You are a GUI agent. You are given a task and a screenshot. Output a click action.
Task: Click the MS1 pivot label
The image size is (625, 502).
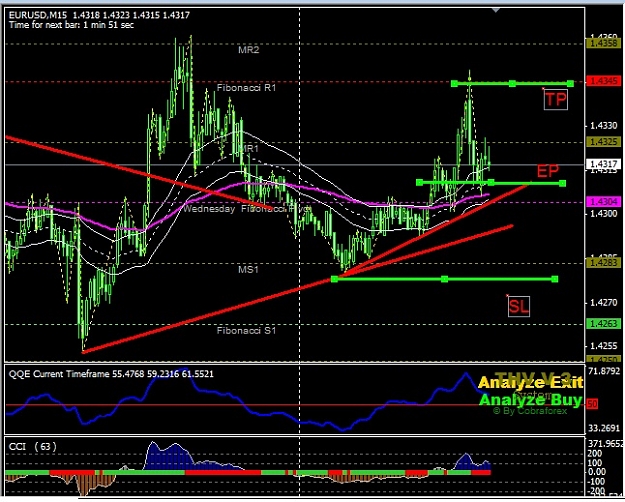248,270
